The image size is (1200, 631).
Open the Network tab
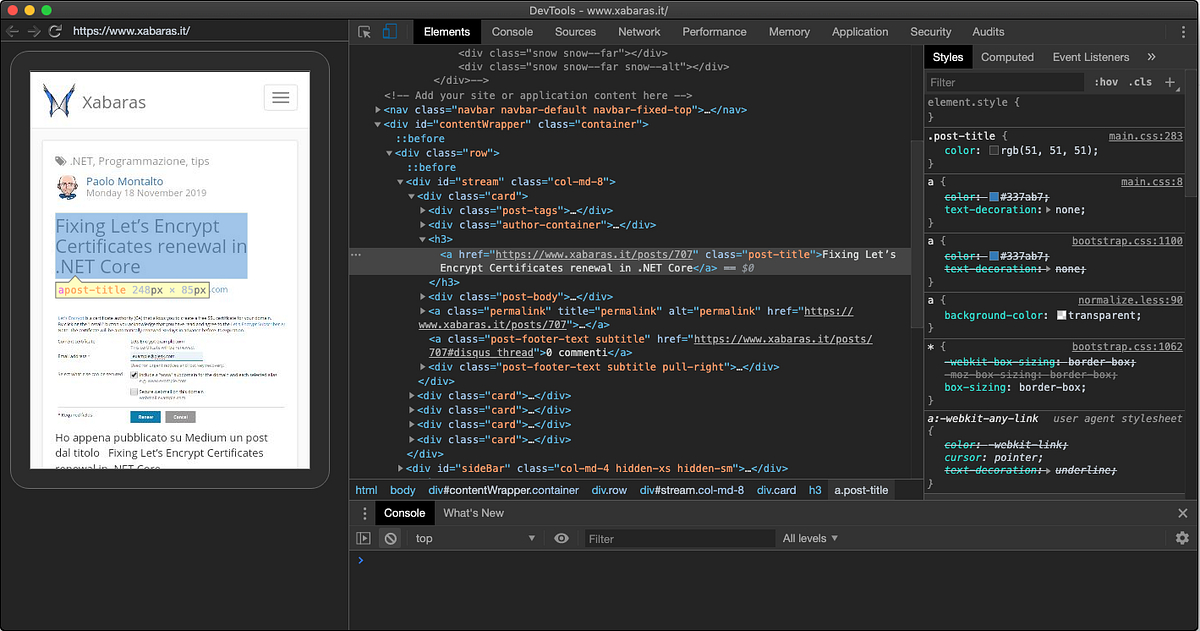point(639,32)
